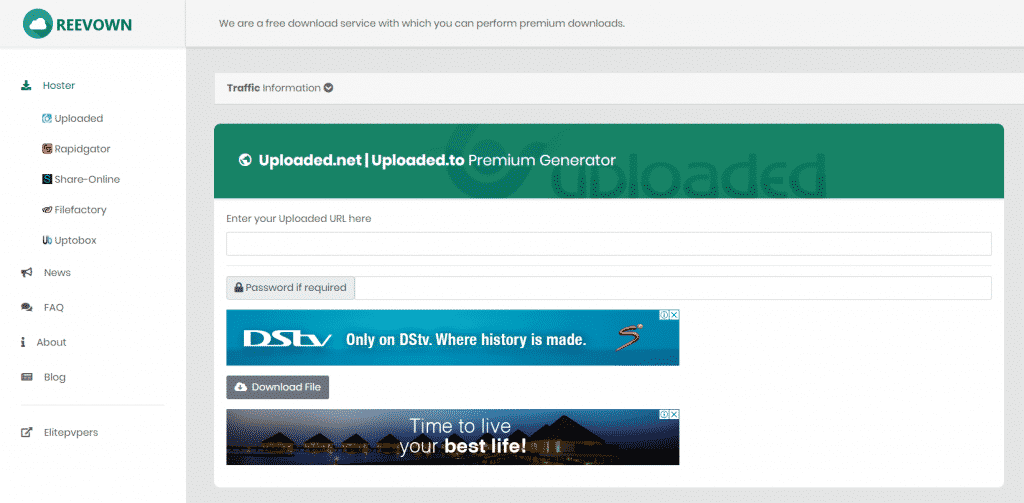Click the Rapidgator hoster icon
This screenshot has width=1024, height=503.
[46, 149]
